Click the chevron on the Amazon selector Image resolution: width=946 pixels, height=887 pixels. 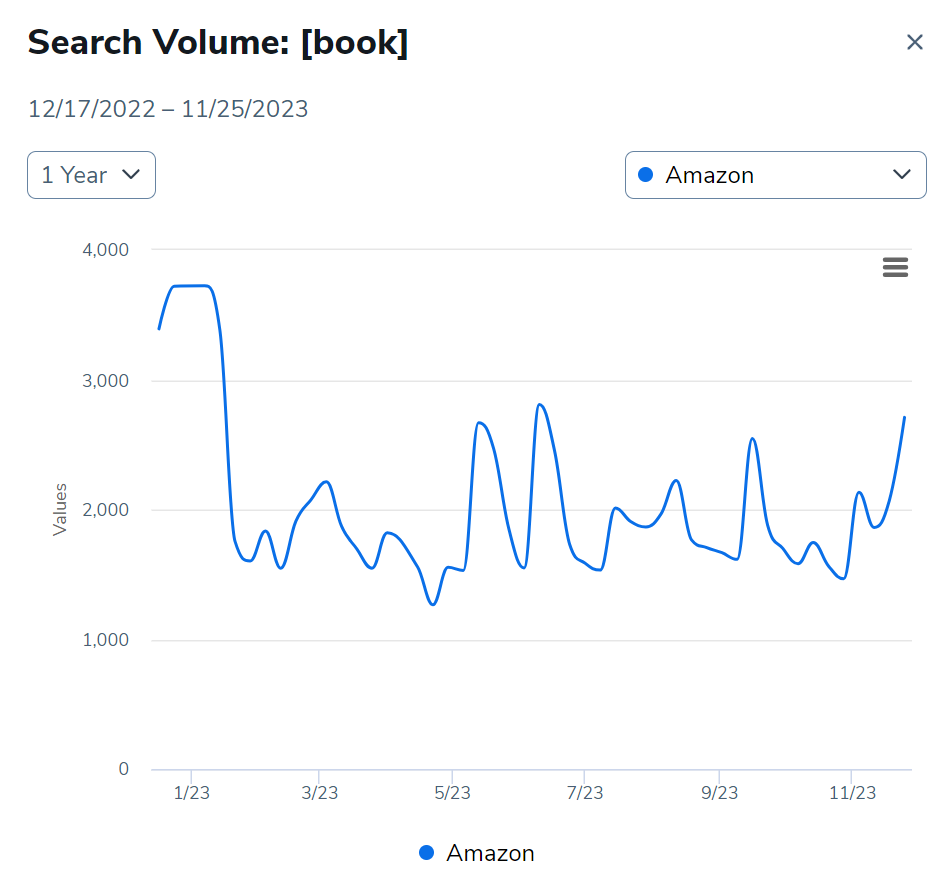[903, 175]
